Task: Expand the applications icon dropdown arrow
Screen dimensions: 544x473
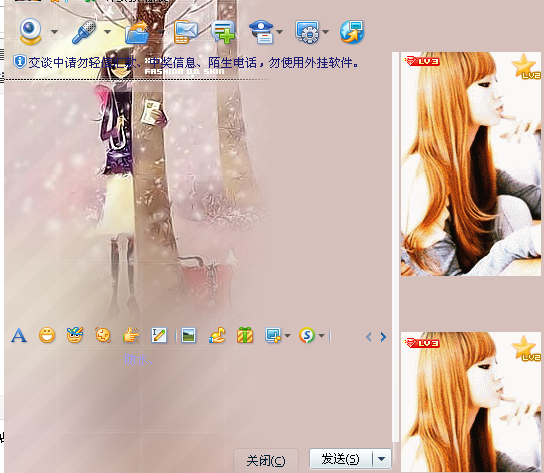Action: coord(325,32)
